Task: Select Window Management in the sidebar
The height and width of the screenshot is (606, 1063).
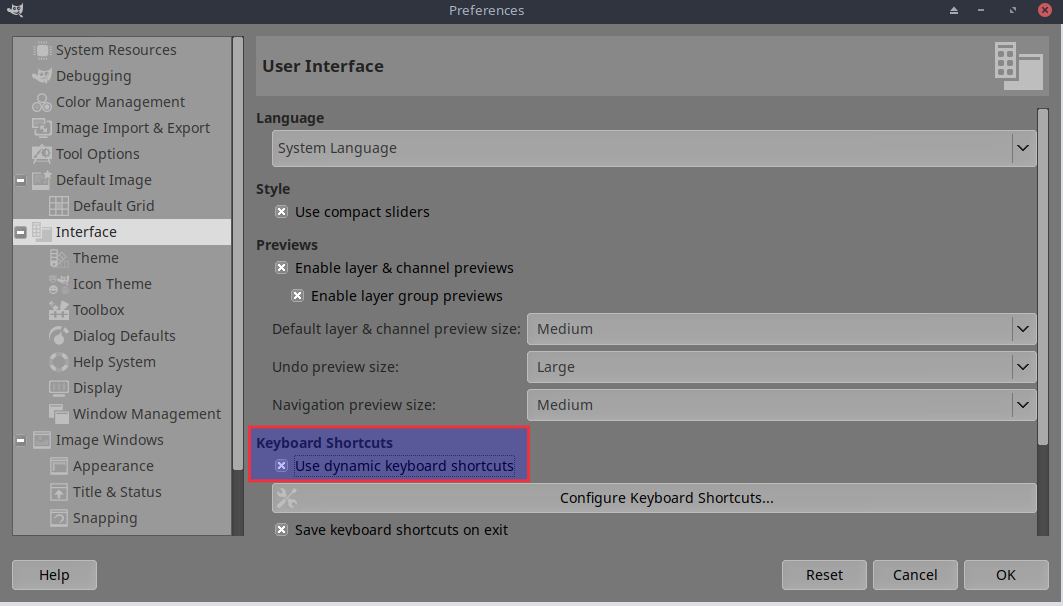Action: click(x=146, y=414)
